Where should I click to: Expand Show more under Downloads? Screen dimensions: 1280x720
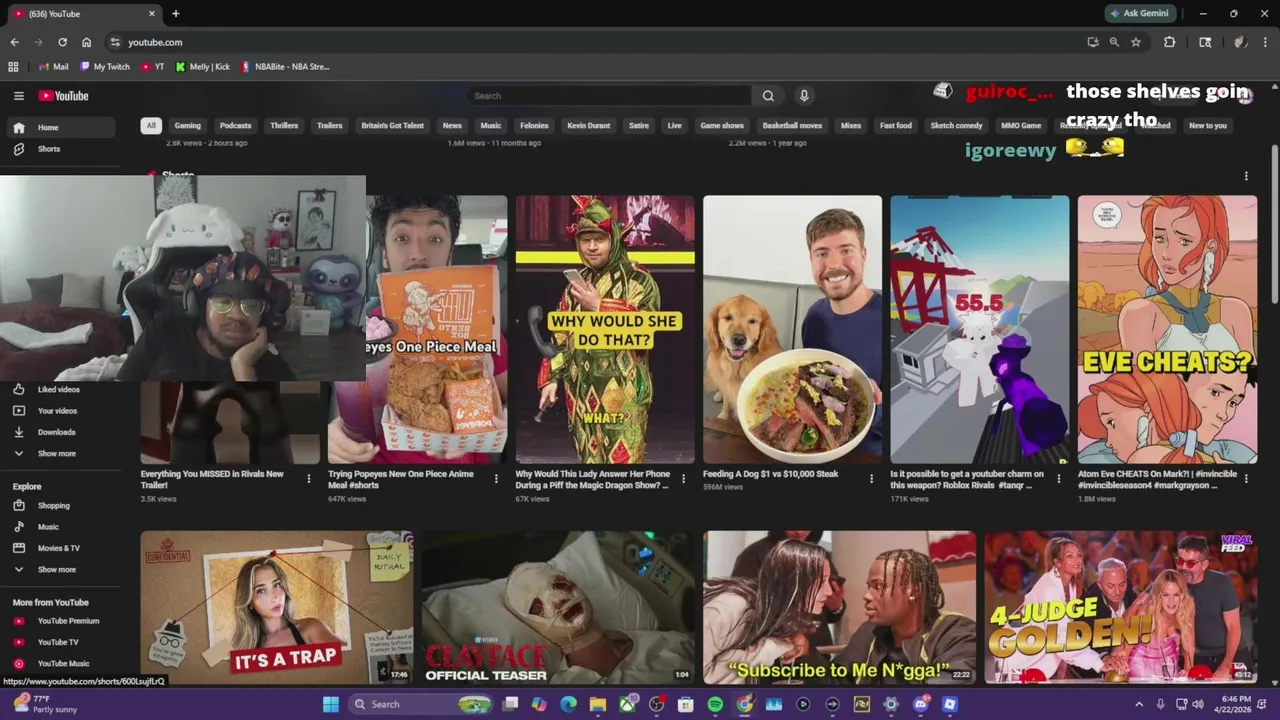coord(62,454)
